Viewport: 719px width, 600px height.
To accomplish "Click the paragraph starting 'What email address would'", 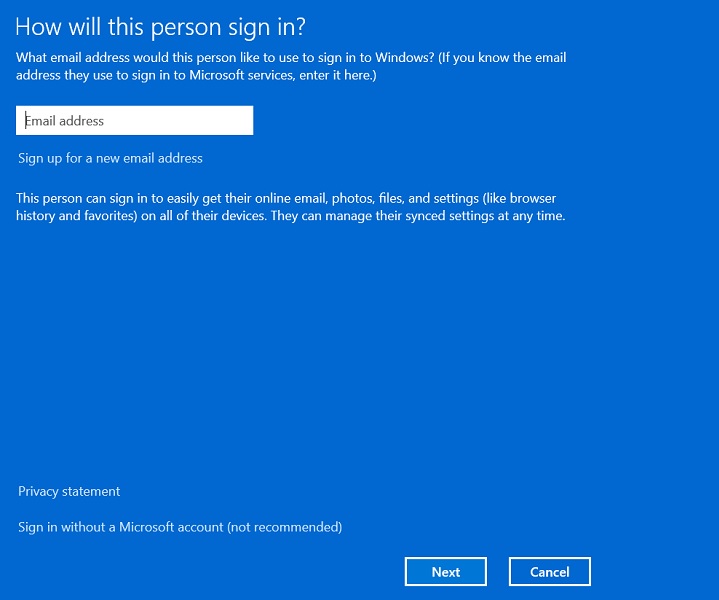I will (291, 66).
